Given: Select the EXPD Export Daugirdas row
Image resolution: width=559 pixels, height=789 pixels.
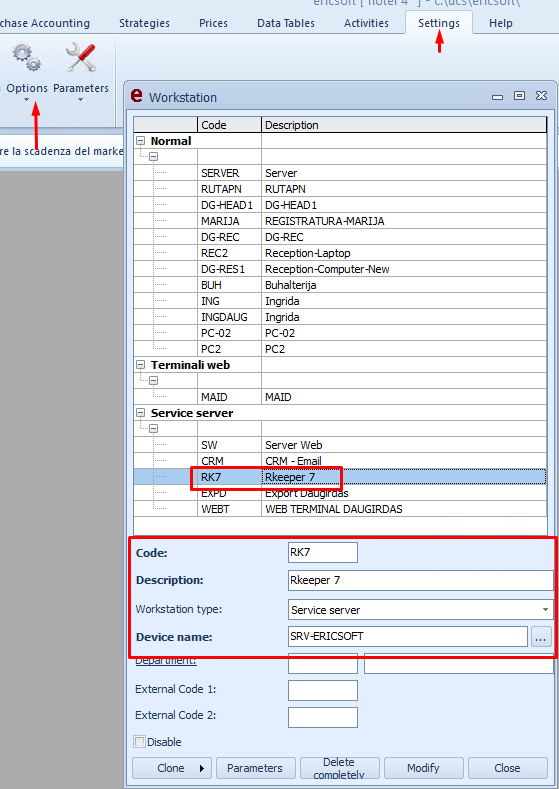Looking at the screenshot, I should (x=340, y=493).
